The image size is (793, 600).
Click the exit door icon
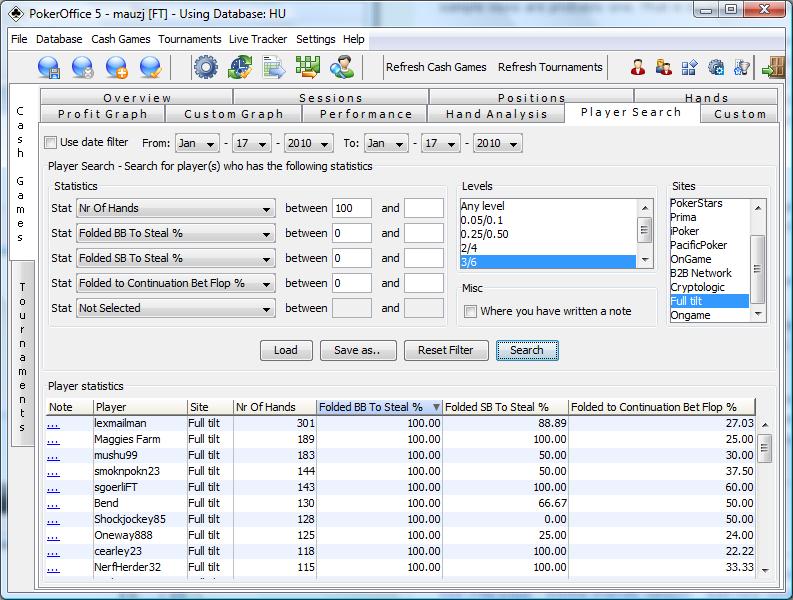772,67
